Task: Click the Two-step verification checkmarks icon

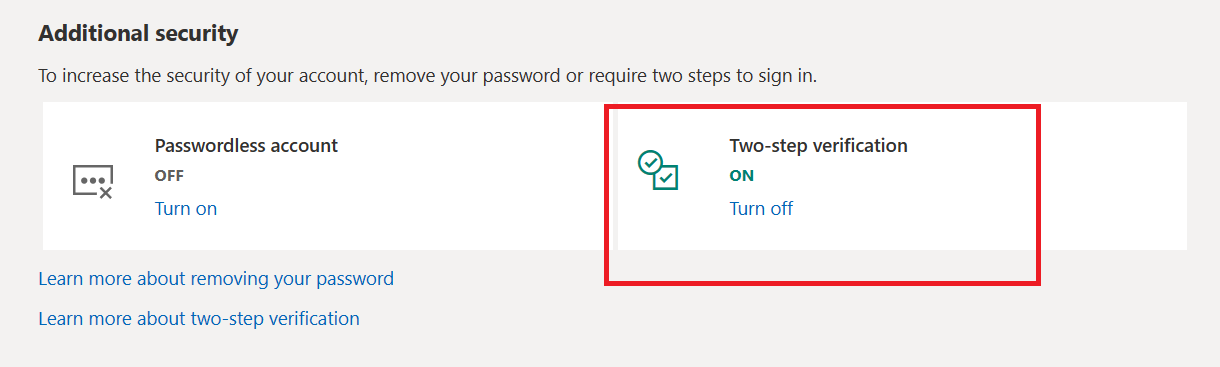Action: 659,170
